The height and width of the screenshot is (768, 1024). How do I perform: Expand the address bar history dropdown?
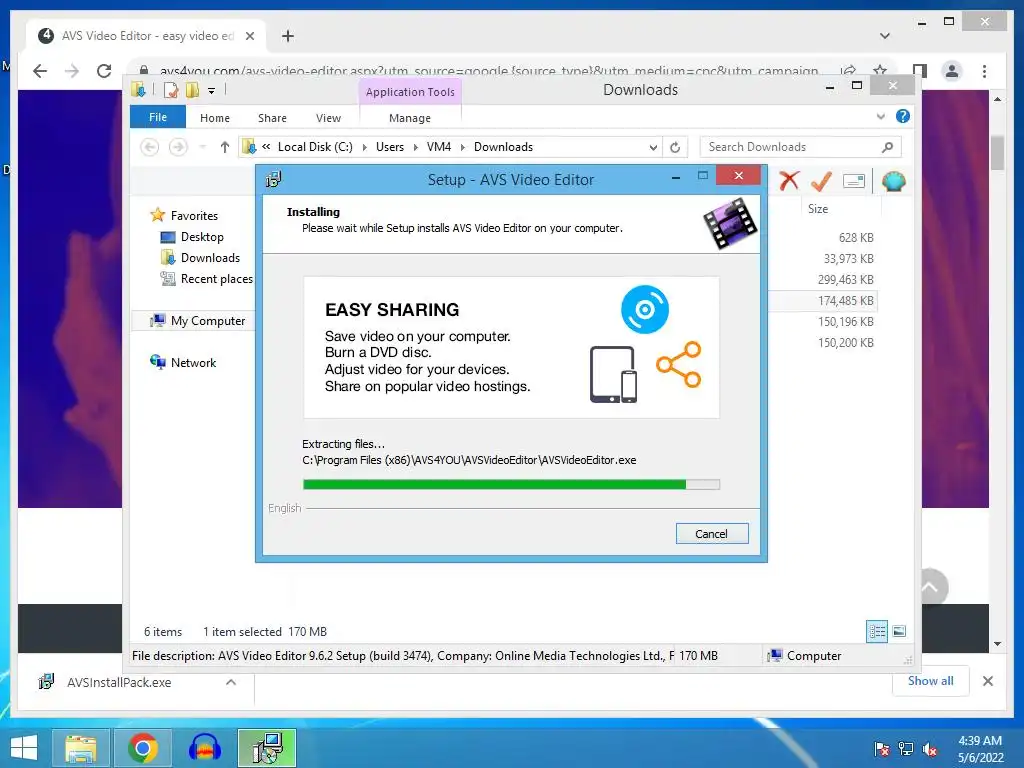point(653,148)
